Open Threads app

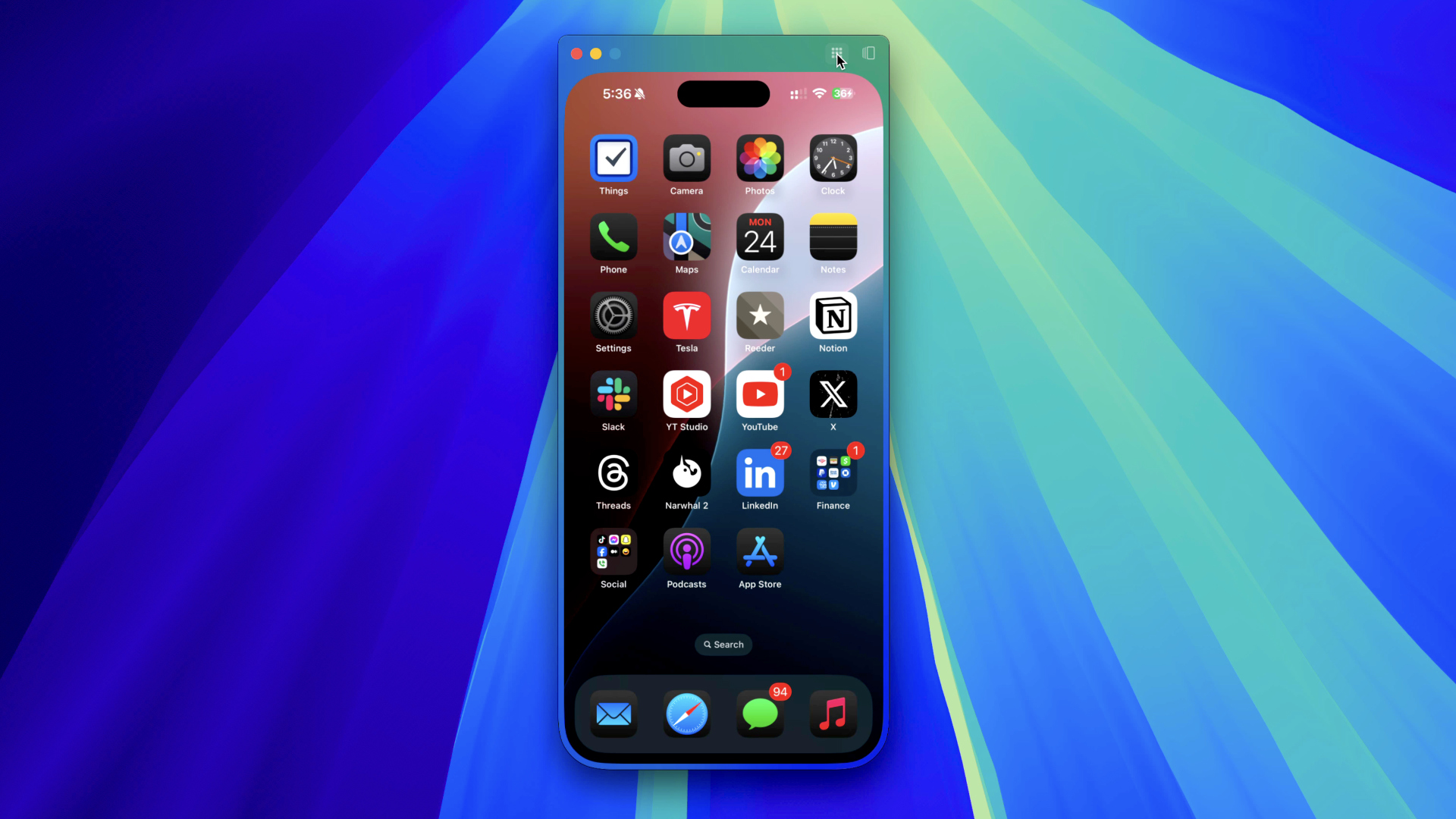point(613,473)
